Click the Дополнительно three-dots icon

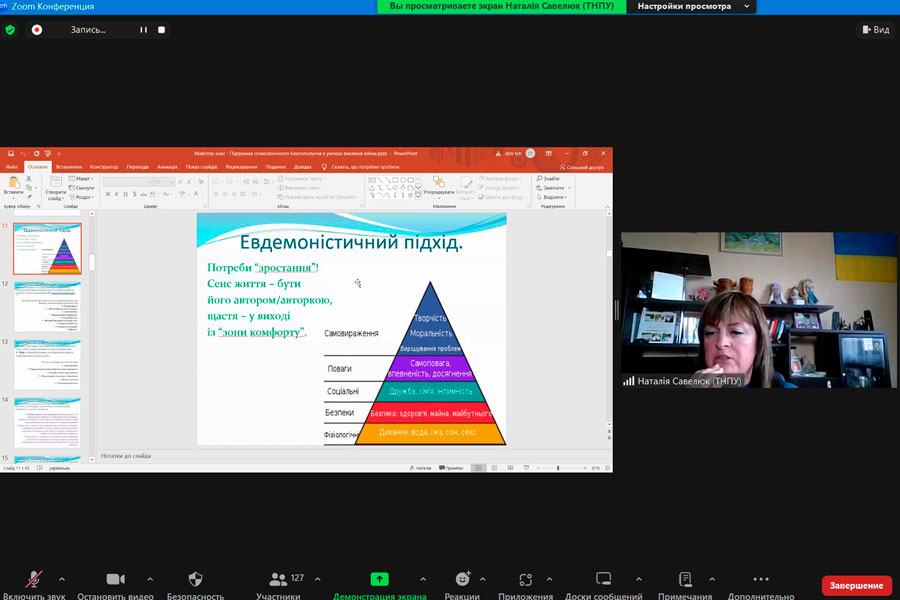[760, 580]
